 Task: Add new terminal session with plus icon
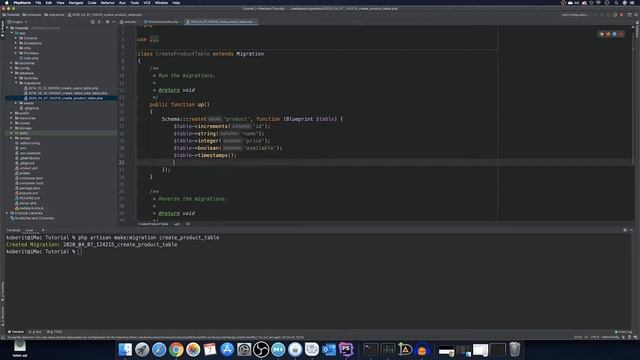pos(43,230)
